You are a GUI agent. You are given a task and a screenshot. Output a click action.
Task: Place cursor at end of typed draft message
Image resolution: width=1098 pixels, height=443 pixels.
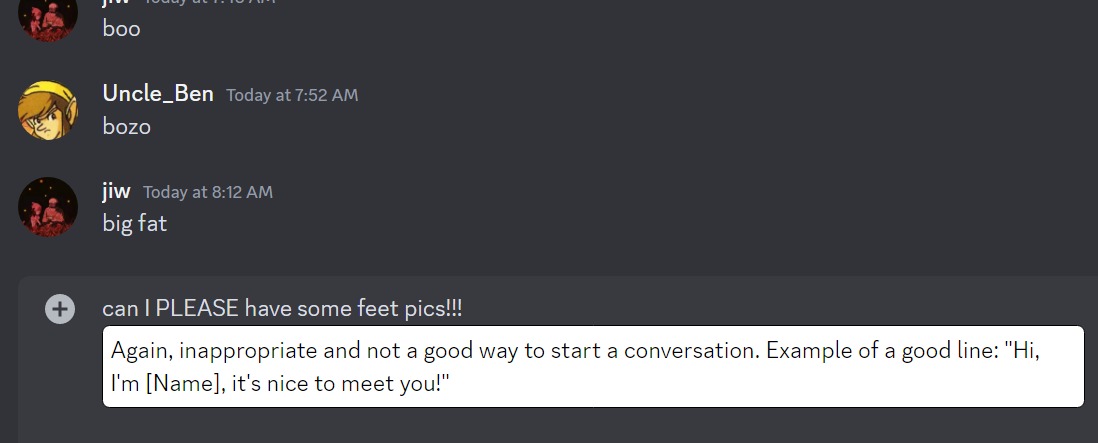(x=462, y=309)
